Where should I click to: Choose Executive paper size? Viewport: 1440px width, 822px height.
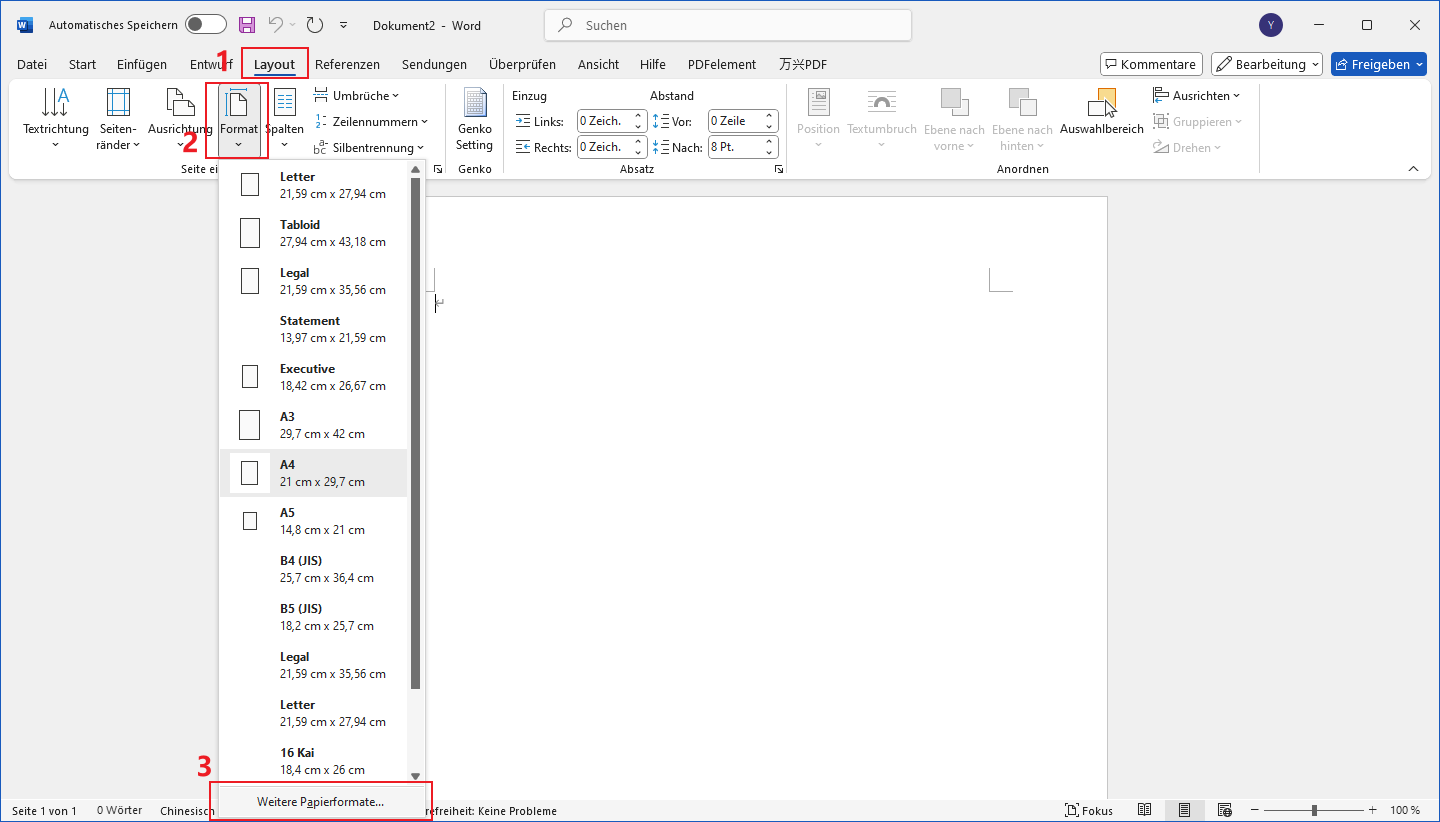click(x=313, y=377)
